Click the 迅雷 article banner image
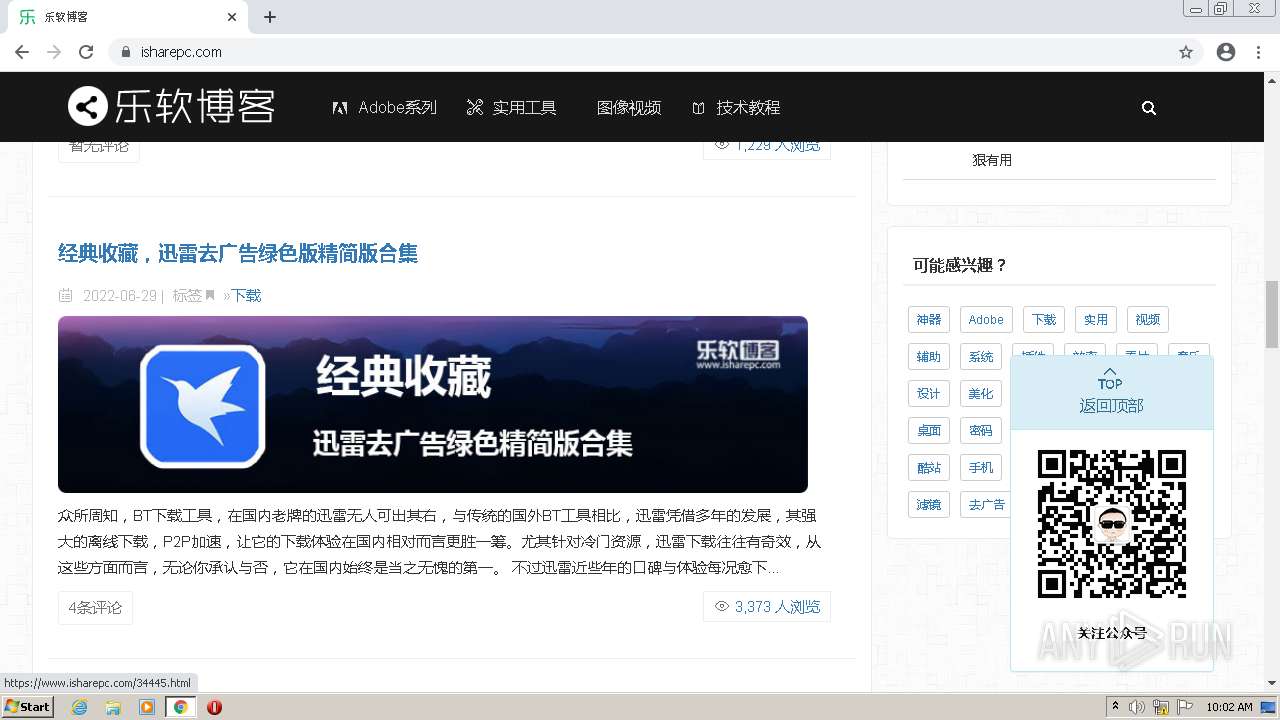The image size is (1280, 720). click(433, 404)
